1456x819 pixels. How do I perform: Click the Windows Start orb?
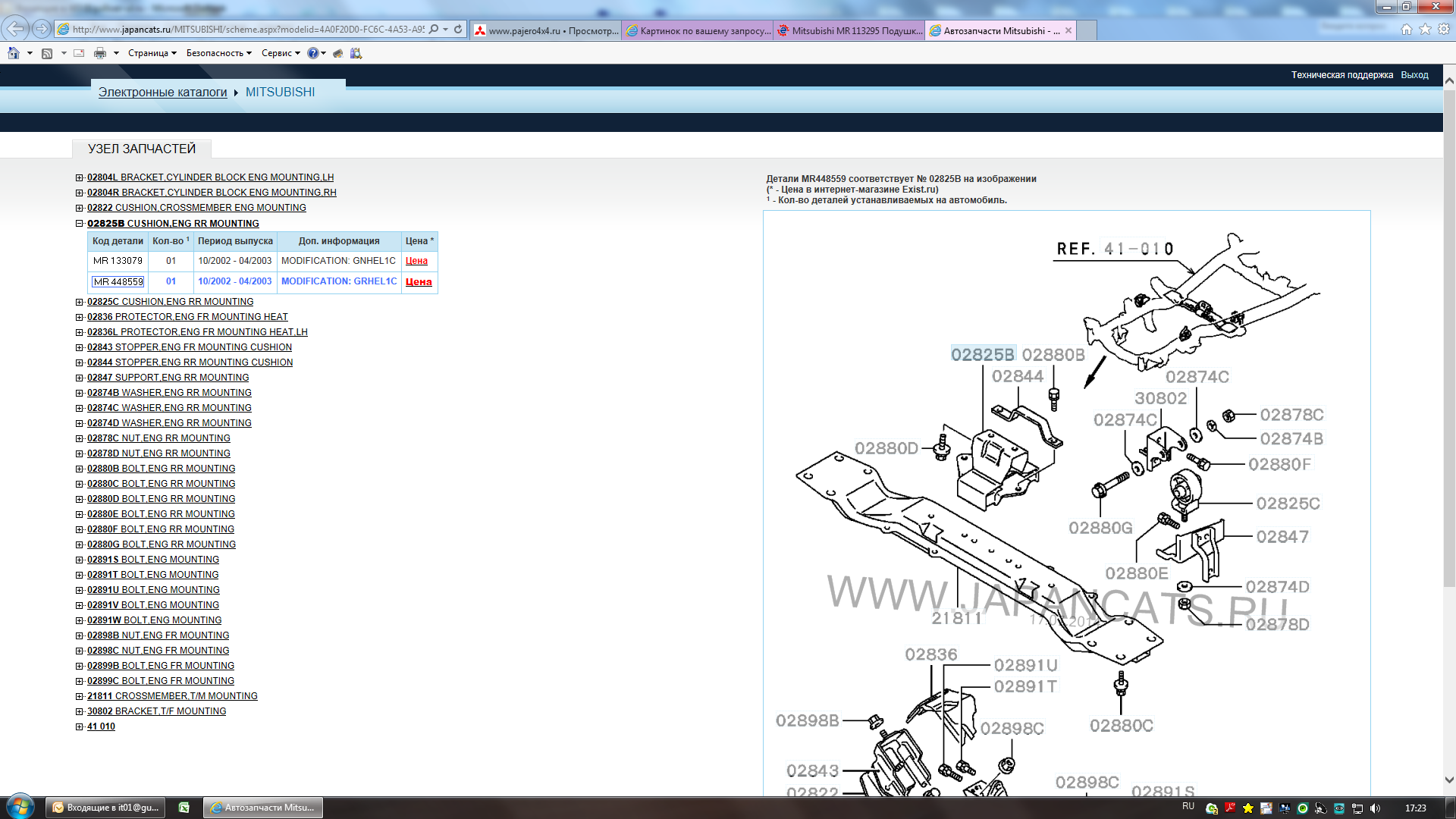pyautogui.click(x=20, y=807)
